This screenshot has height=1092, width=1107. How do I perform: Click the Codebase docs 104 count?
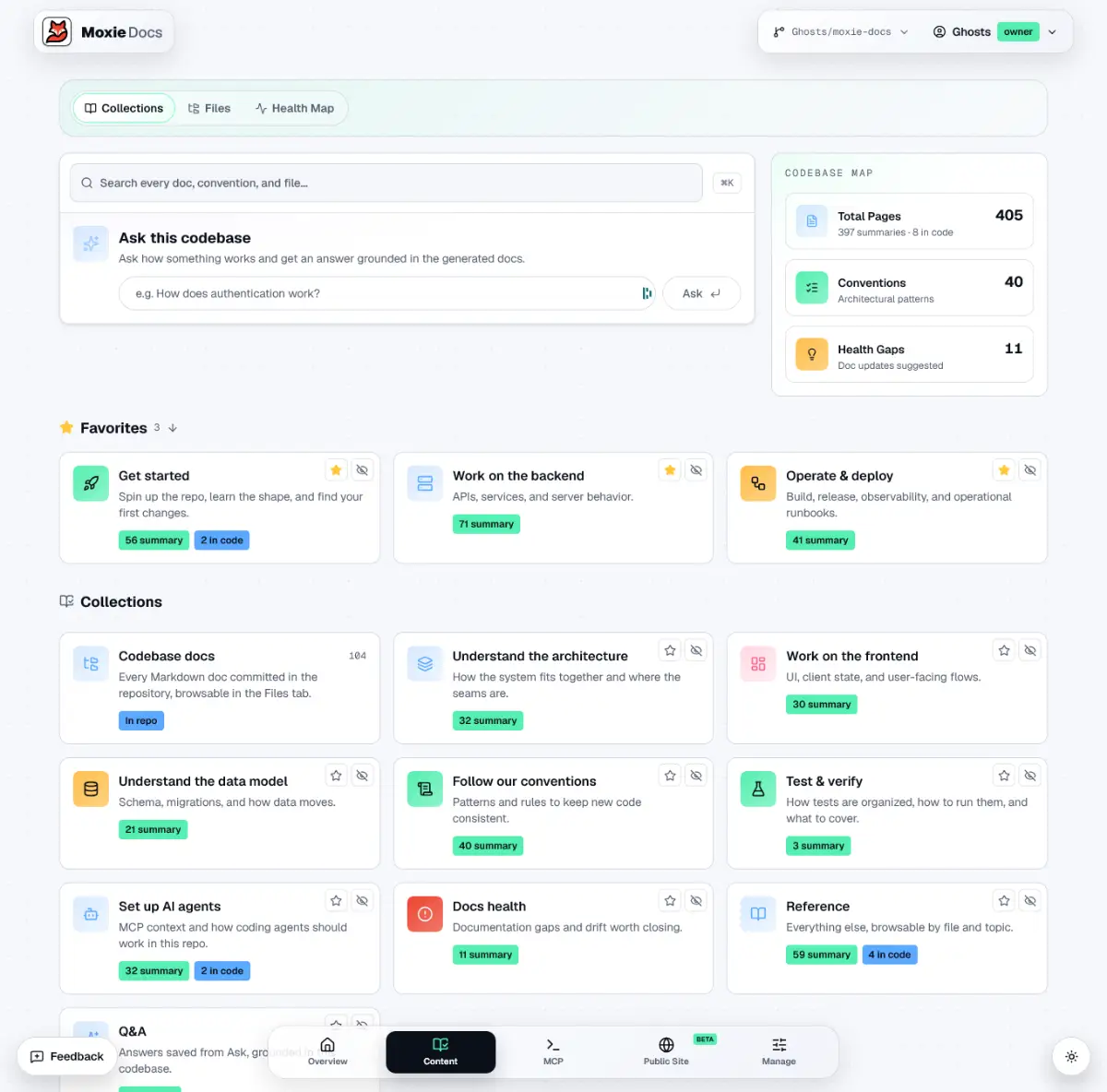tap(358, 656)
